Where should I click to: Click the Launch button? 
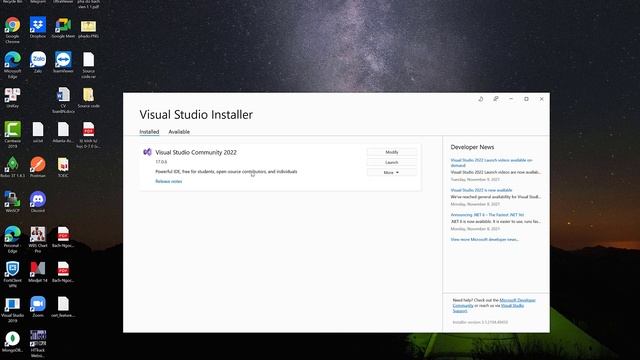point(392,162)
